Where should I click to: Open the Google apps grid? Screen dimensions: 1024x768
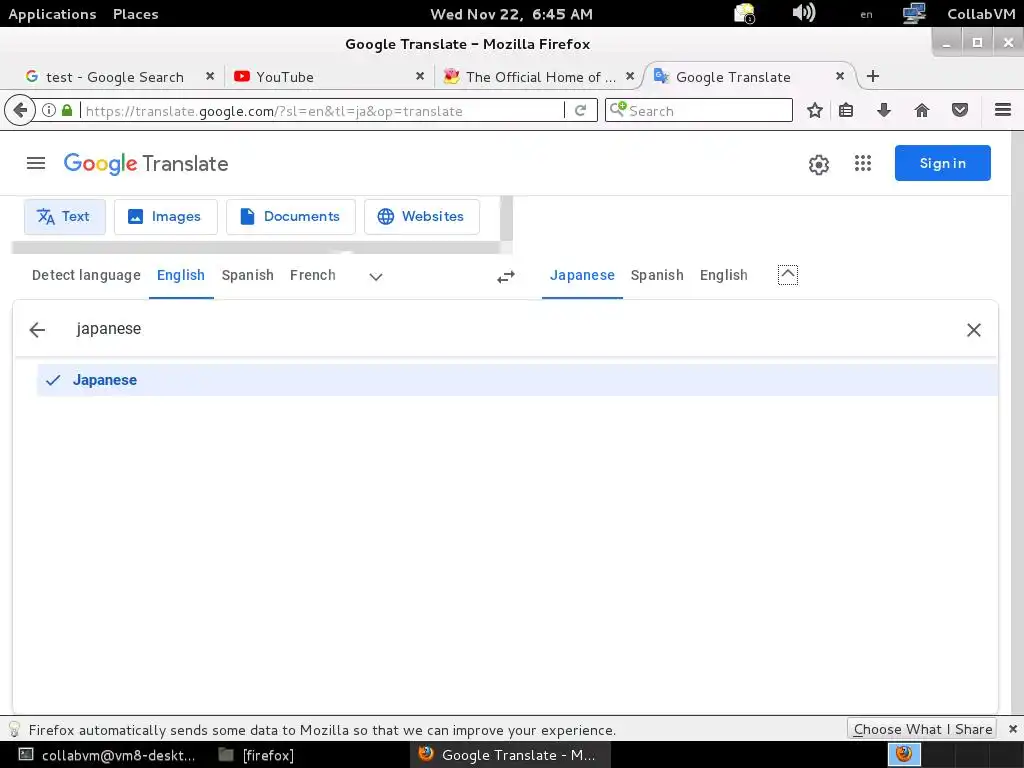click(x=863, y=163)
